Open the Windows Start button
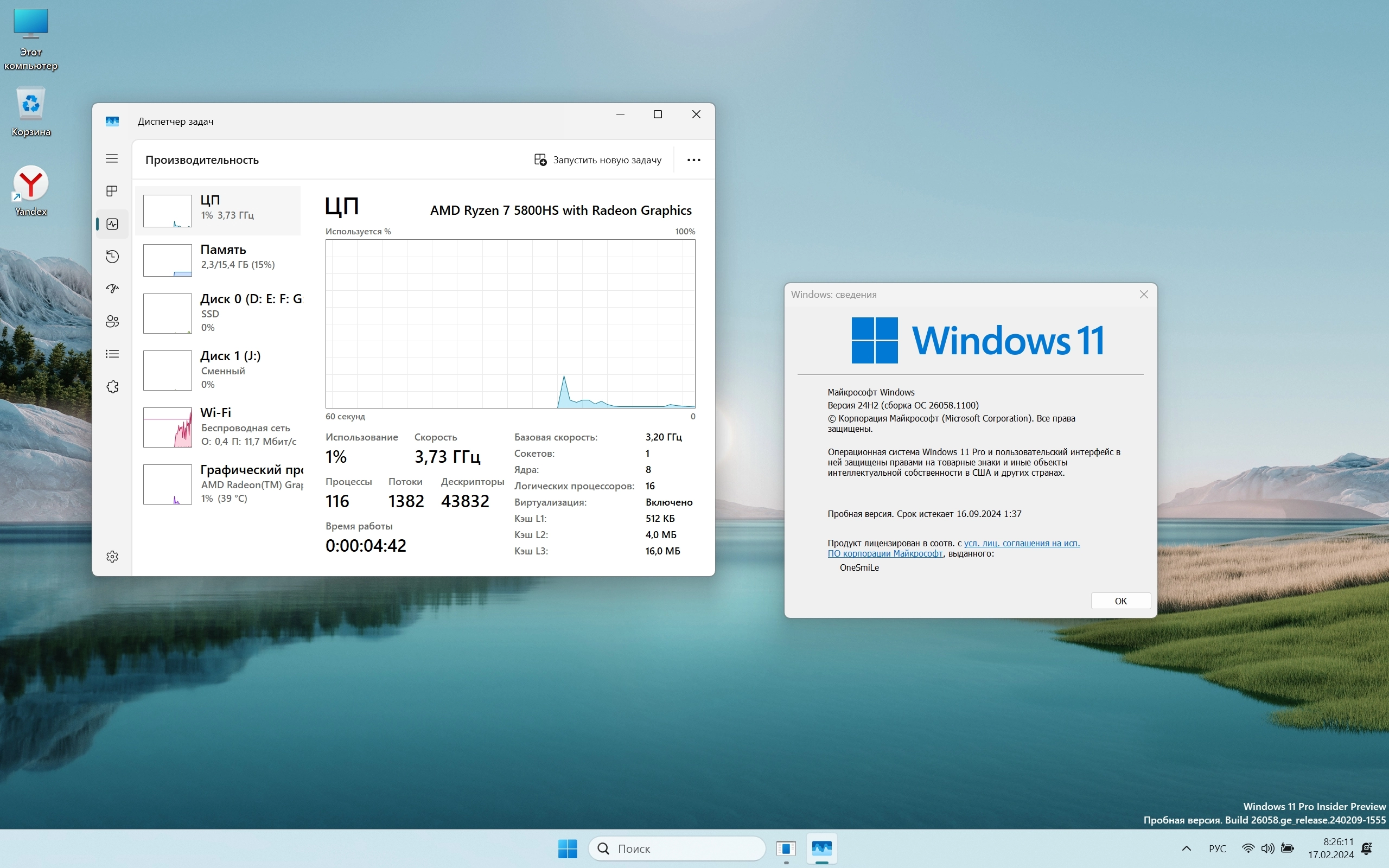 [567, 848]
